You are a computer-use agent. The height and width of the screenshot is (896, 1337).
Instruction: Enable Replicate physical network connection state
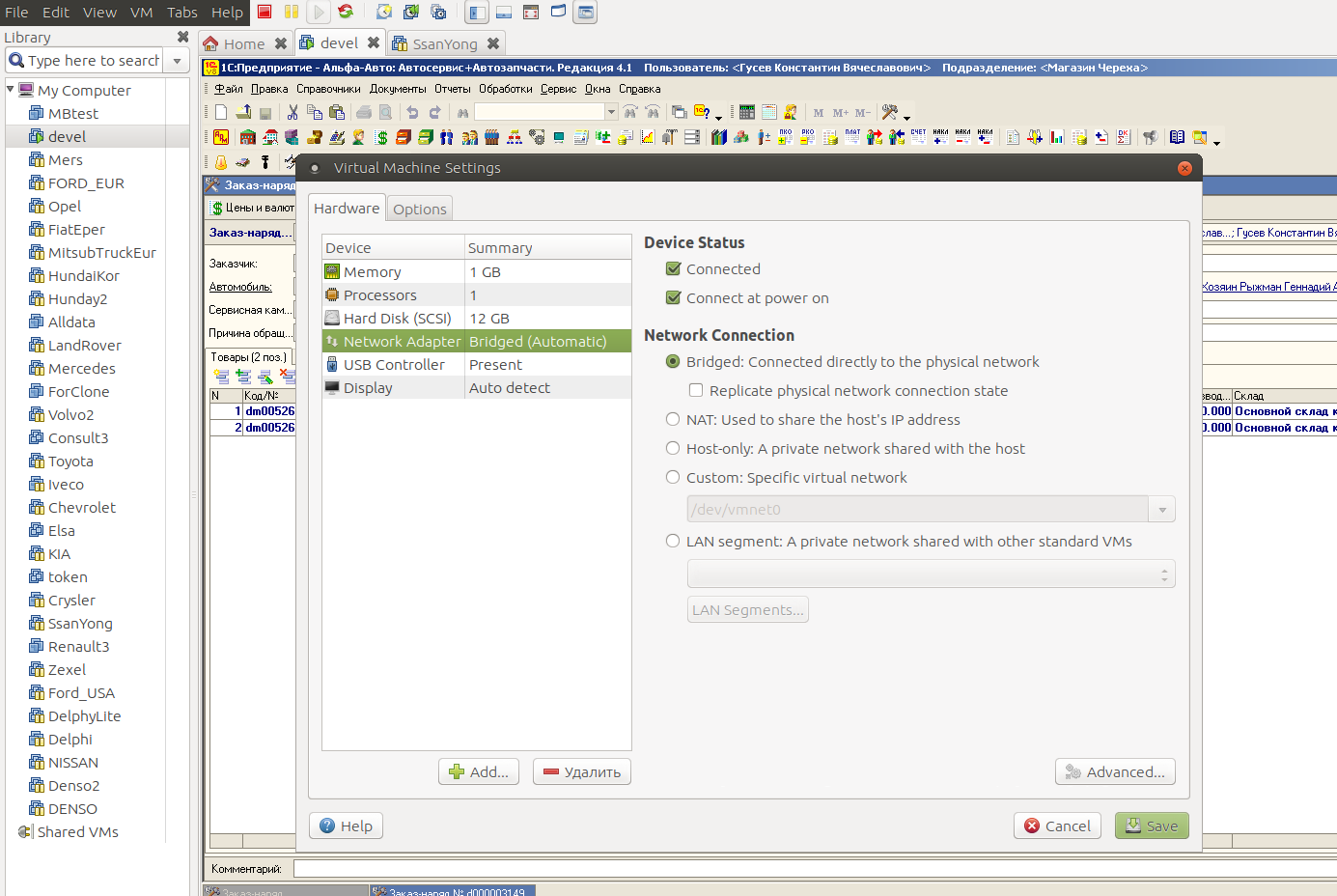[695, 391]
